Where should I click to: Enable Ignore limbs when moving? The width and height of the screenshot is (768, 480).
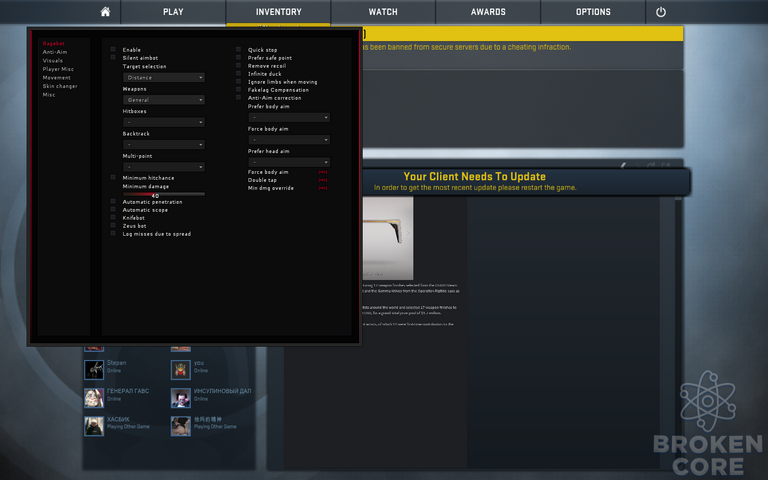pyautogui.click(x=239, y=81)
